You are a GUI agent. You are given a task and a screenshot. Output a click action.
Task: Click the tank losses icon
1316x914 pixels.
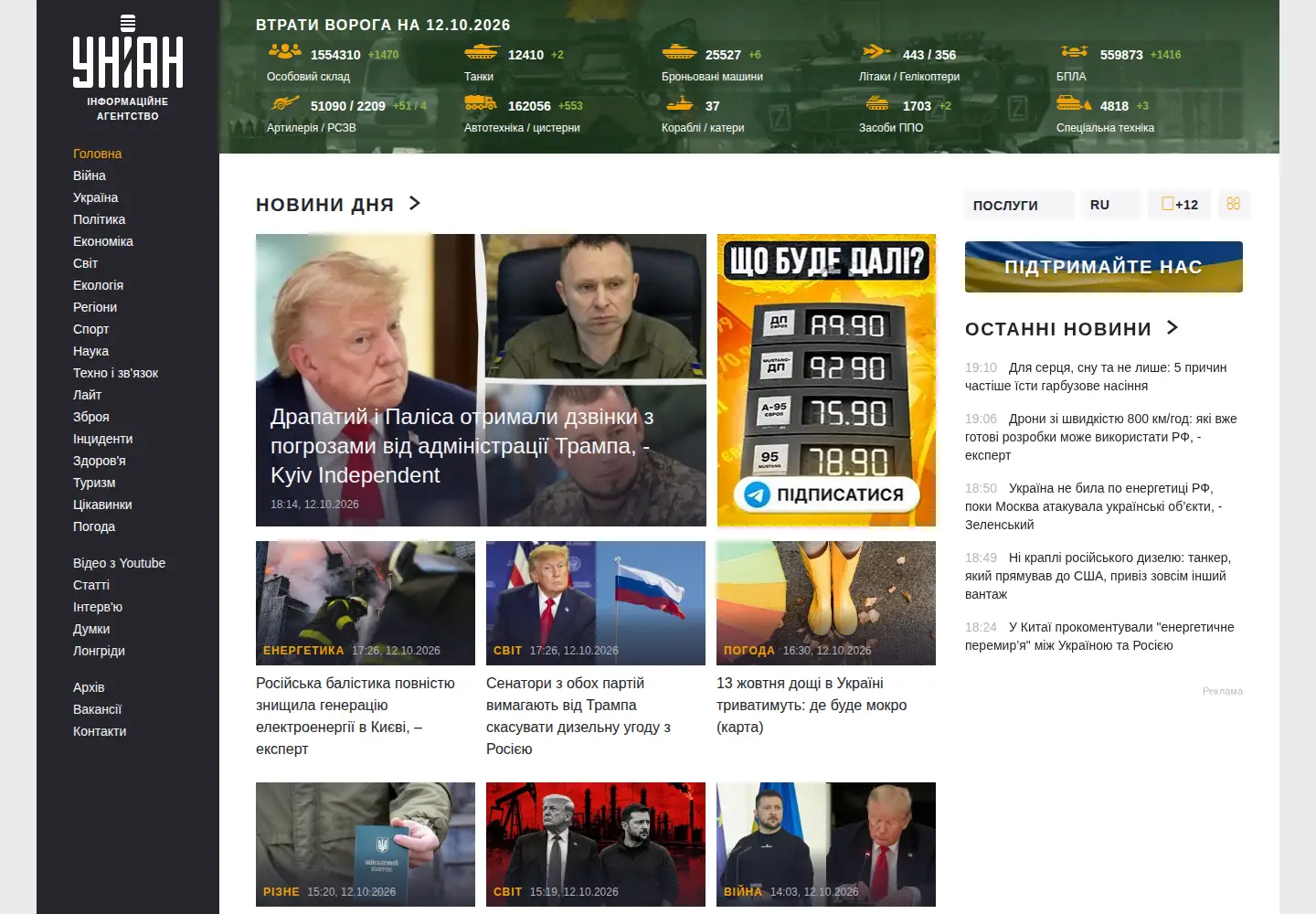[x=482, y=52]
